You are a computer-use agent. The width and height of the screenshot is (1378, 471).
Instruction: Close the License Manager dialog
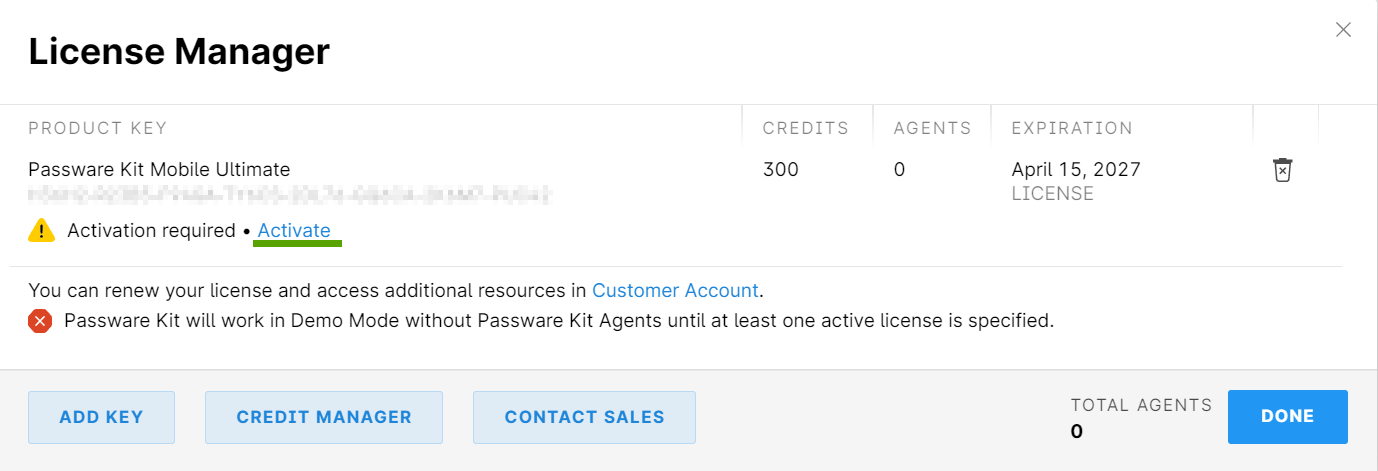1343,30
